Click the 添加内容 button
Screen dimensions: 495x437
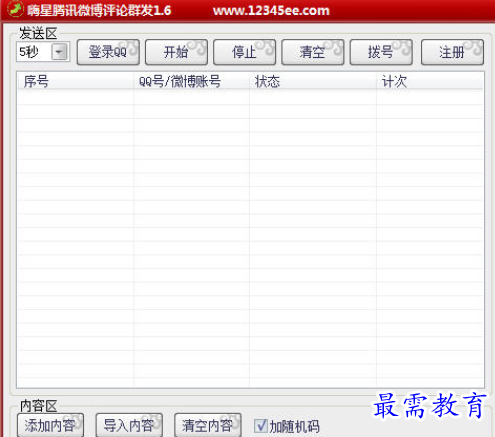pos(50,425)
